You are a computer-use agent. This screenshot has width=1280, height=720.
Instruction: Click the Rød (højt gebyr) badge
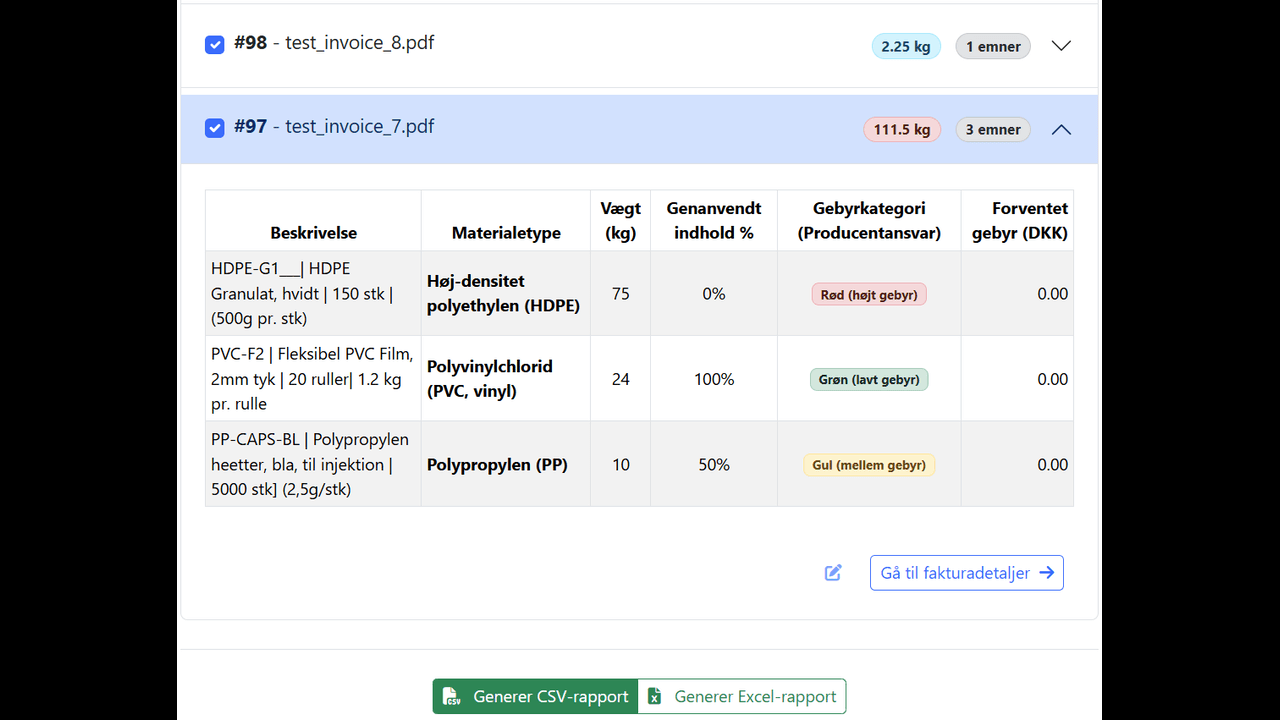point(869,294)
